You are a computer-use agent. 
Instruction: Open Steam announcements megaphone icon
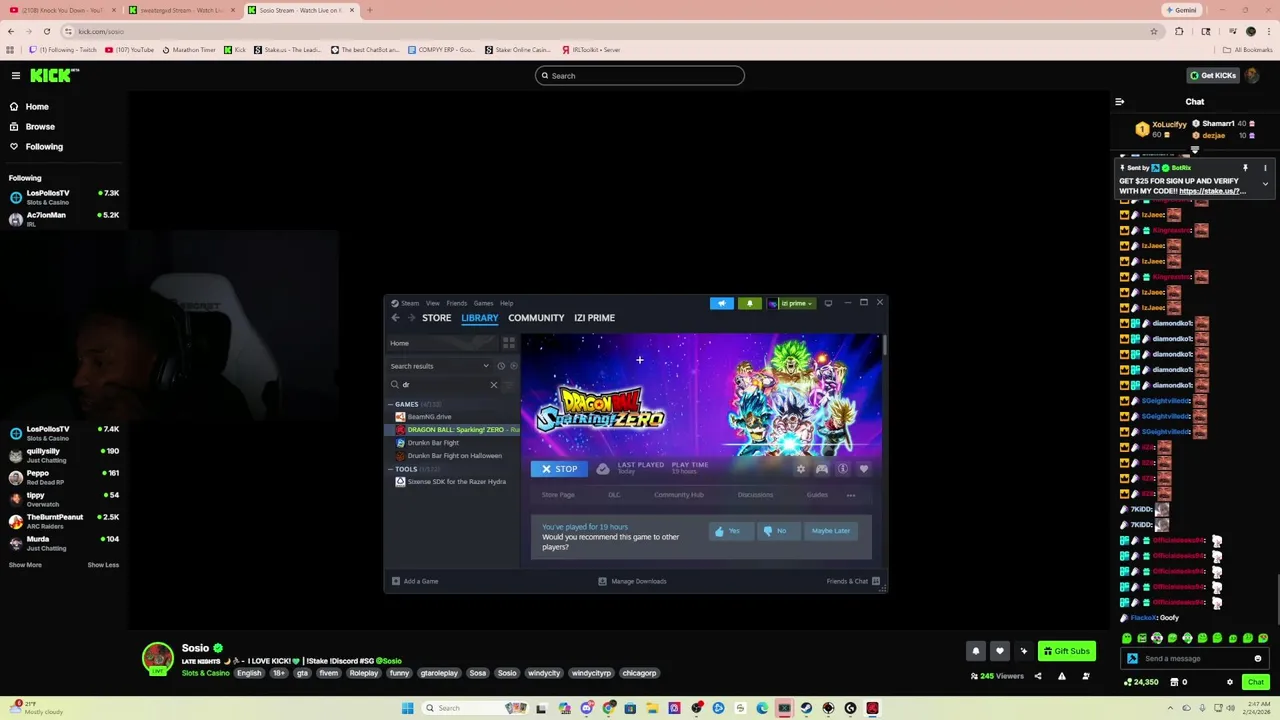pos(721,303)
